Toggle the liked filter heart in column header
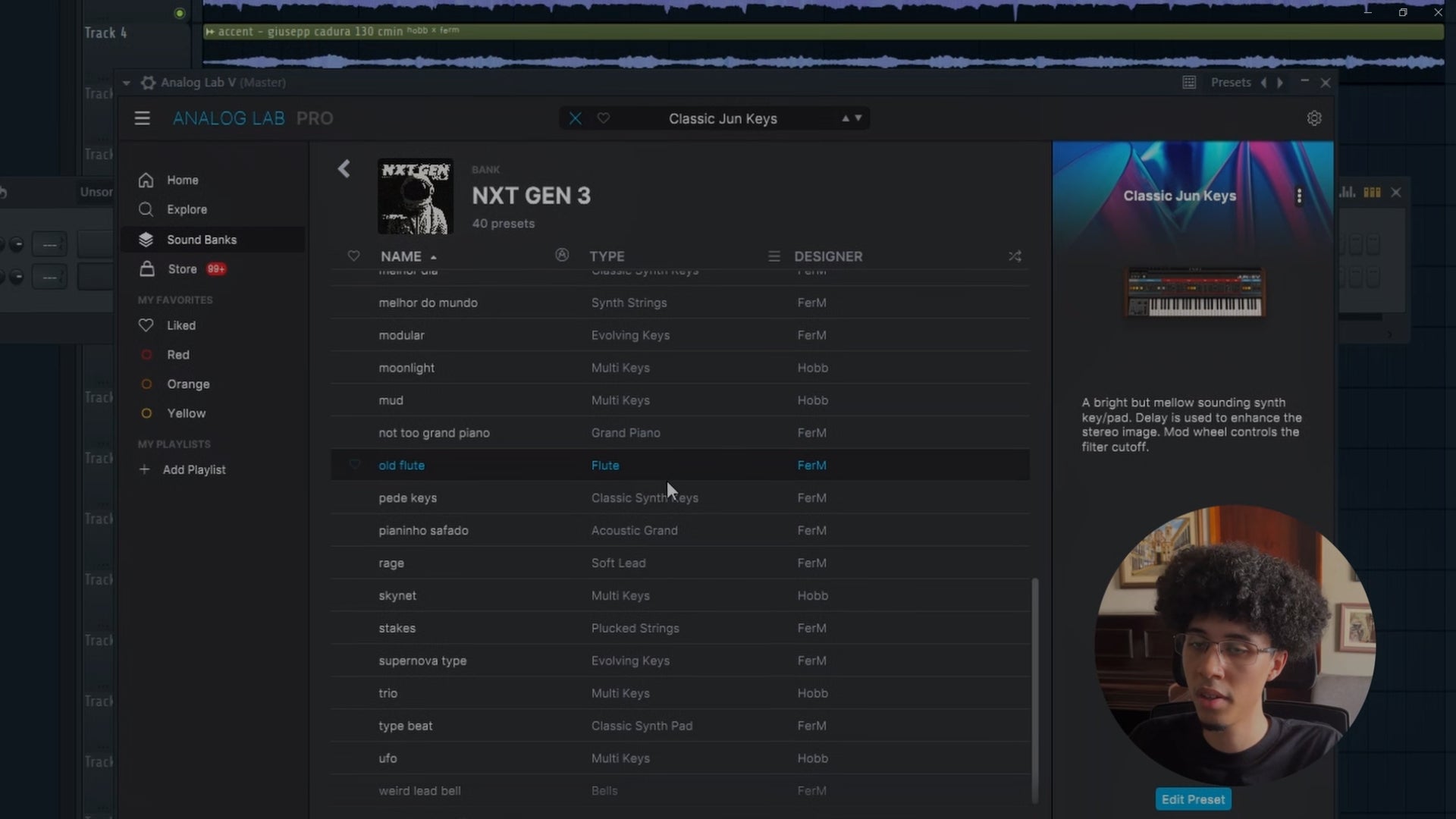Viewport: 1456px width, 819px height. point(353,256)
